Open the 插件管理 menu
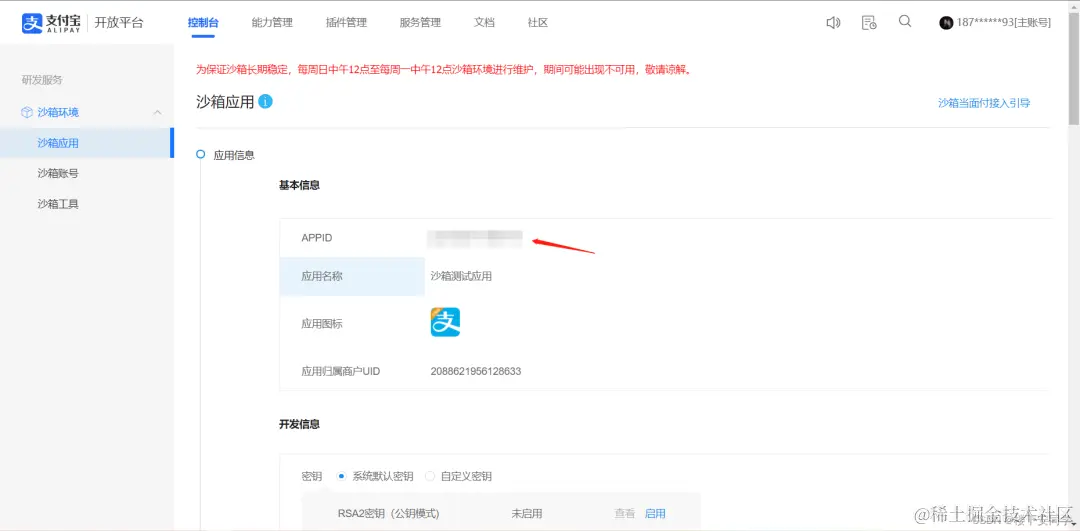The height and width of the screenshot is (531, 1080). tap(346, 23)
